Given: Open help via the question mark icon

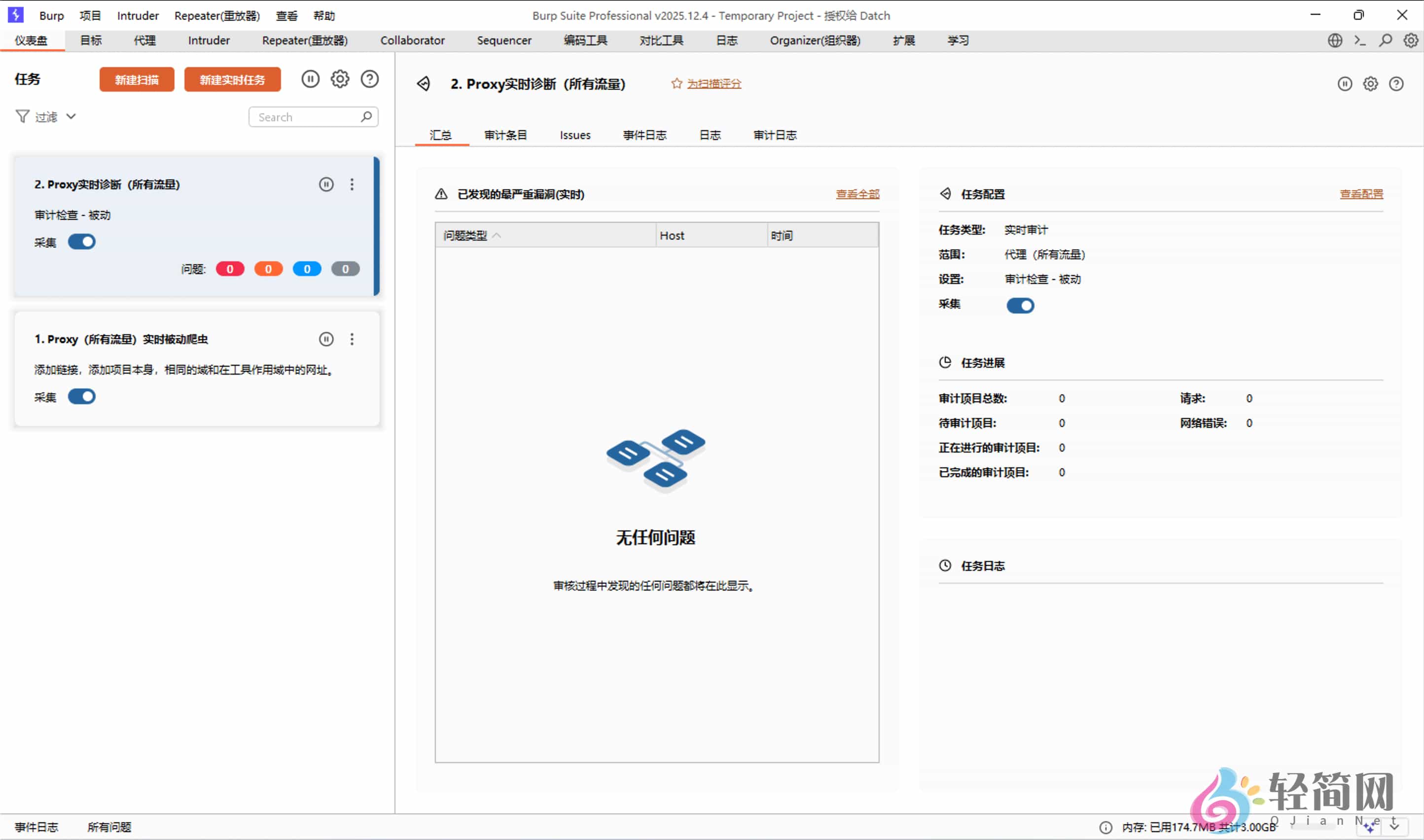Looking at the screenshot, I should [x=369, y=79].
